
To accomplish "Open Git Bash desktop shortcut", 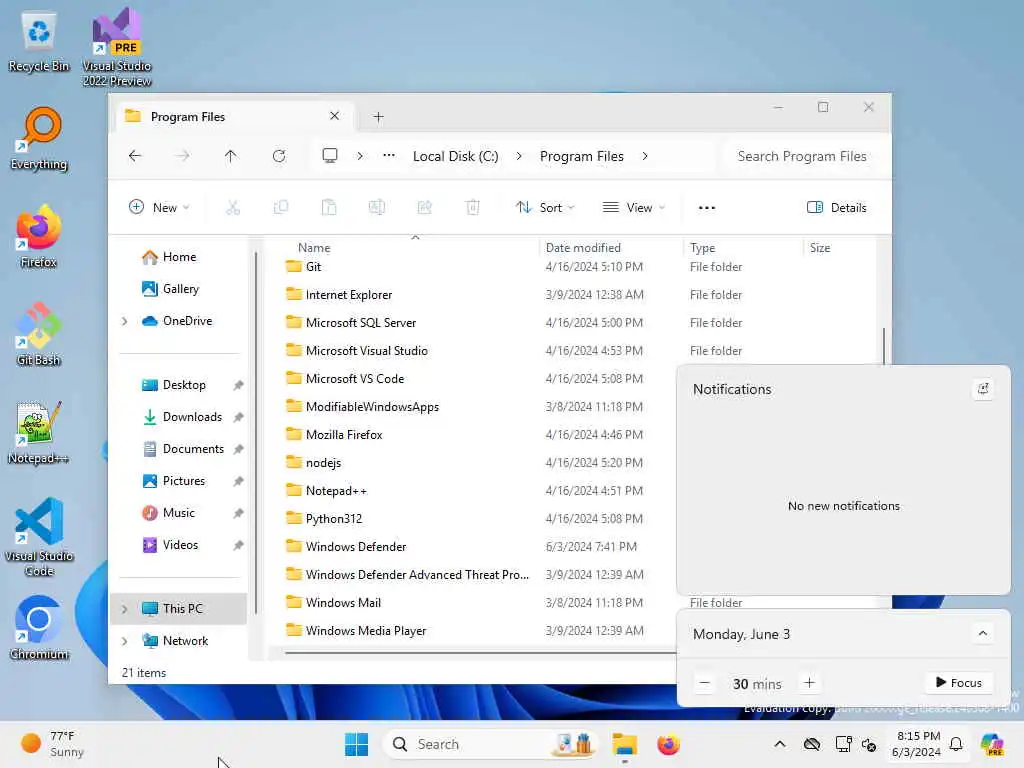I will pyautogui.click(x=39, y=334).
